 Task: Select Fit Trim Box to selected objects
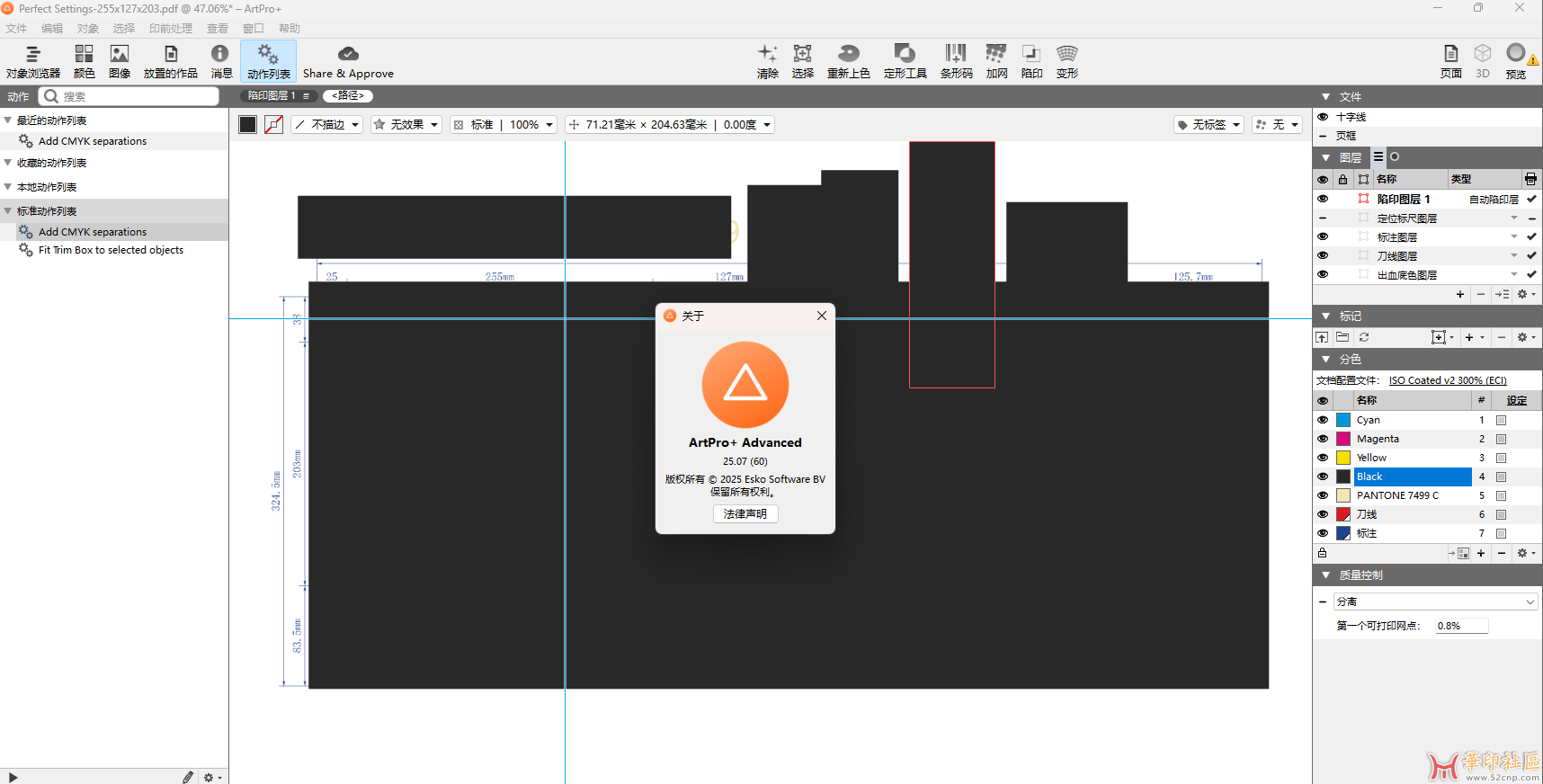[x=111, y=250]
